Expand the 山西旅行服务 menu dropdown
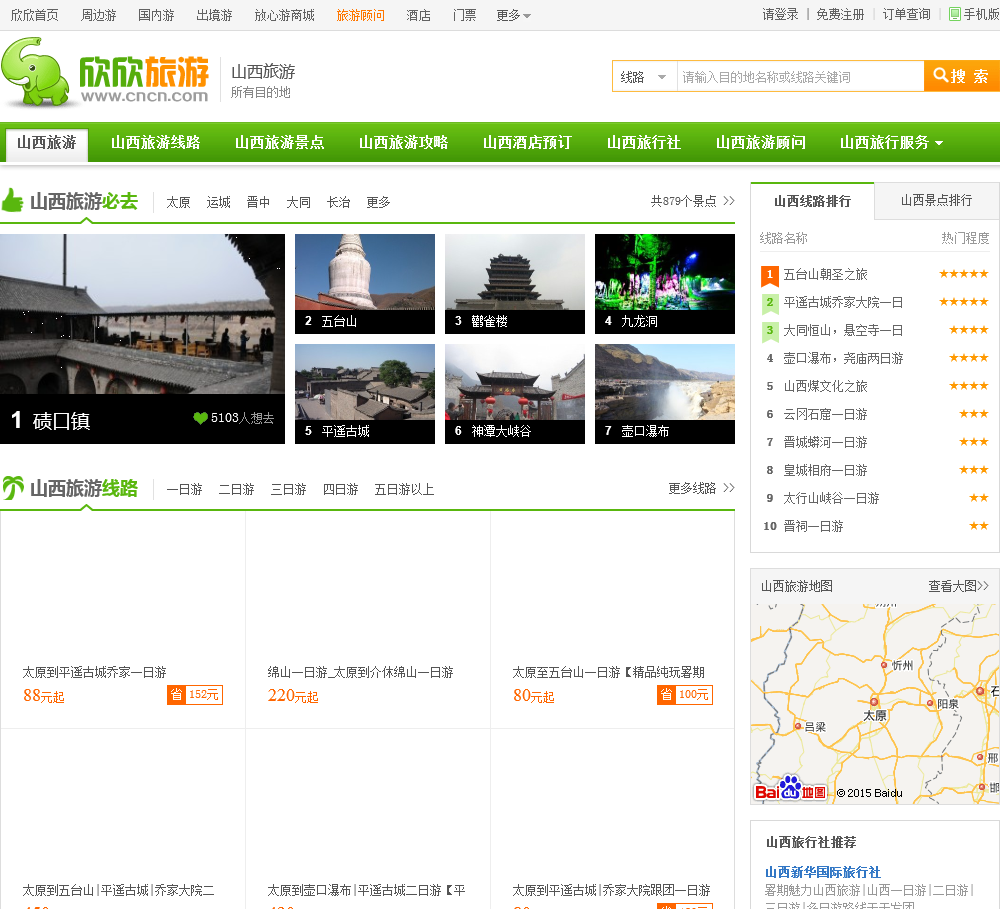This screenshot has width=1000, height=909. pos(891,143)
